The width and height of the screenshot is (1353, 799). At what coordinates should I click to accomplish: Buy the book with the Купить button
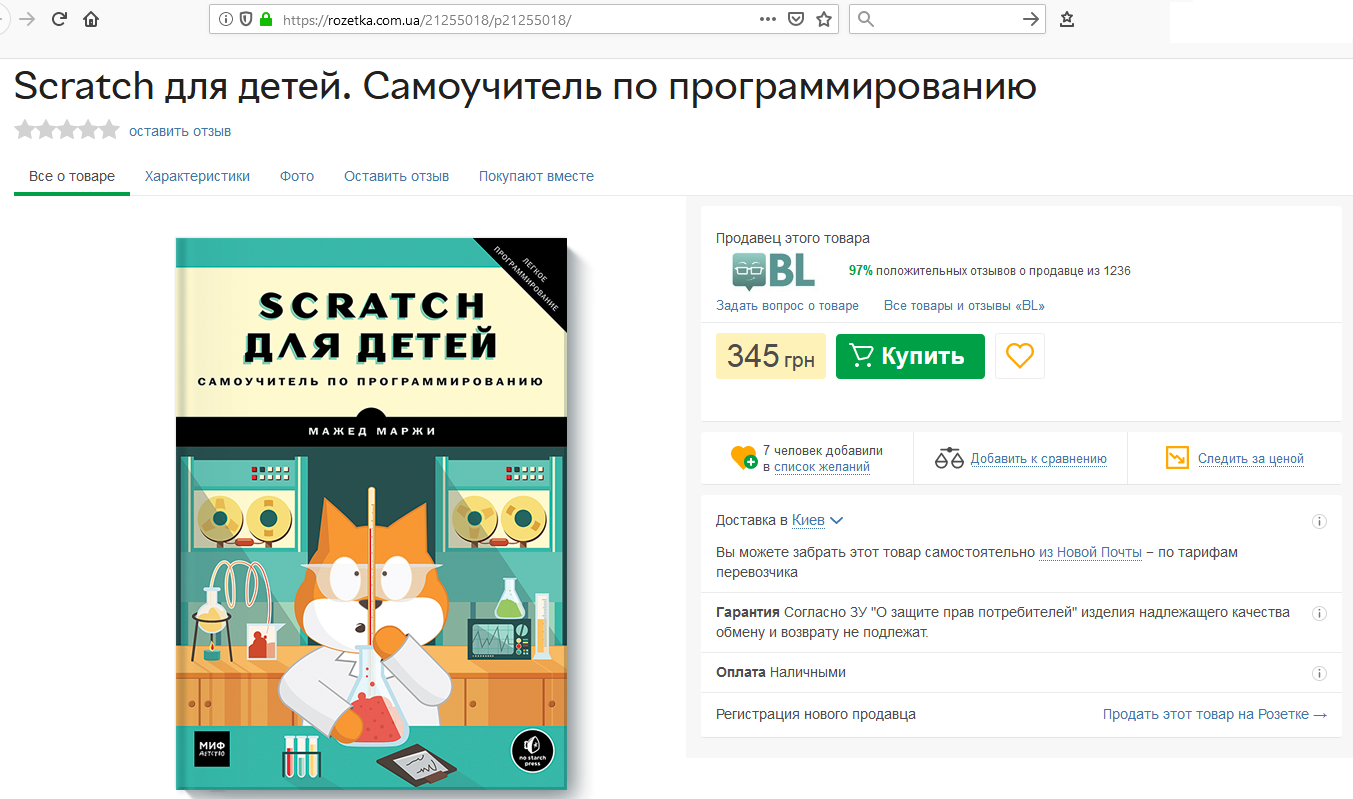tap(910, 356)
